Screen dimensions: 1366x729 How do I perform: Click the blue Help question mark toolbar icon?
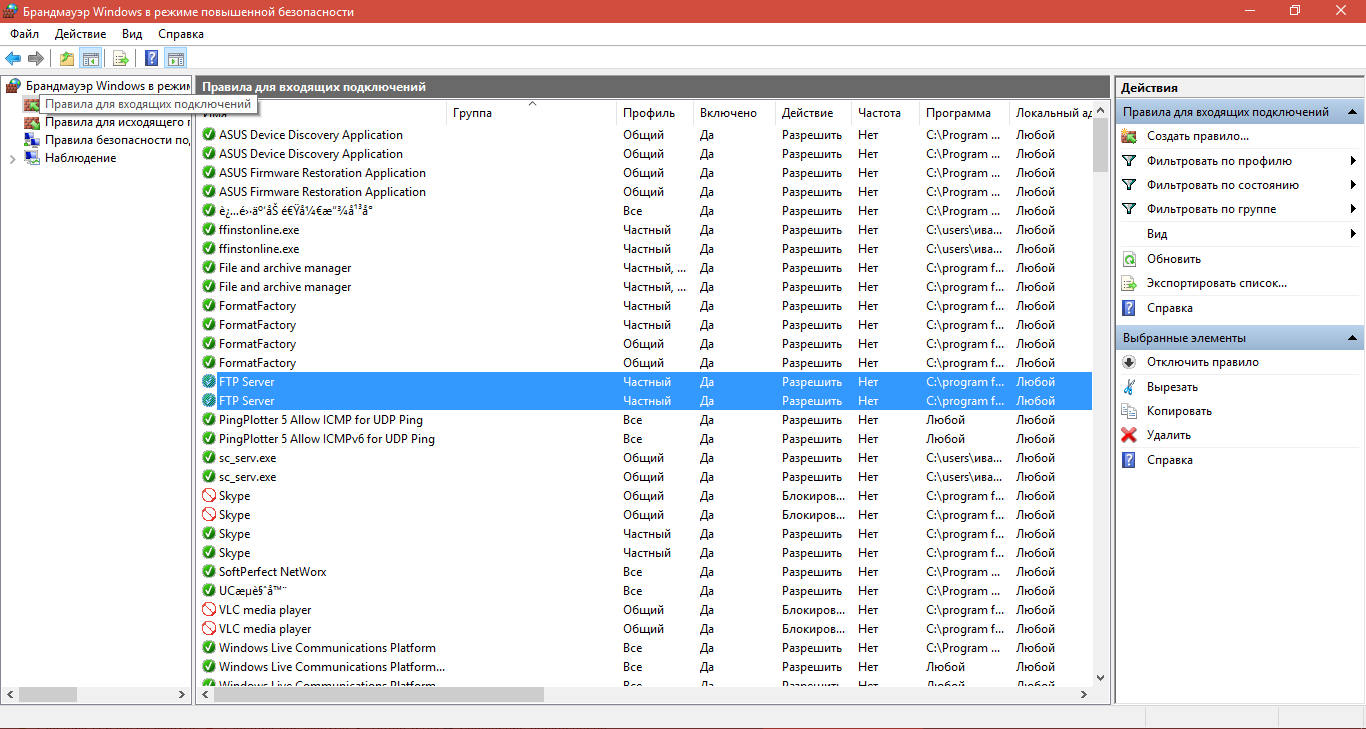[152, 58]
